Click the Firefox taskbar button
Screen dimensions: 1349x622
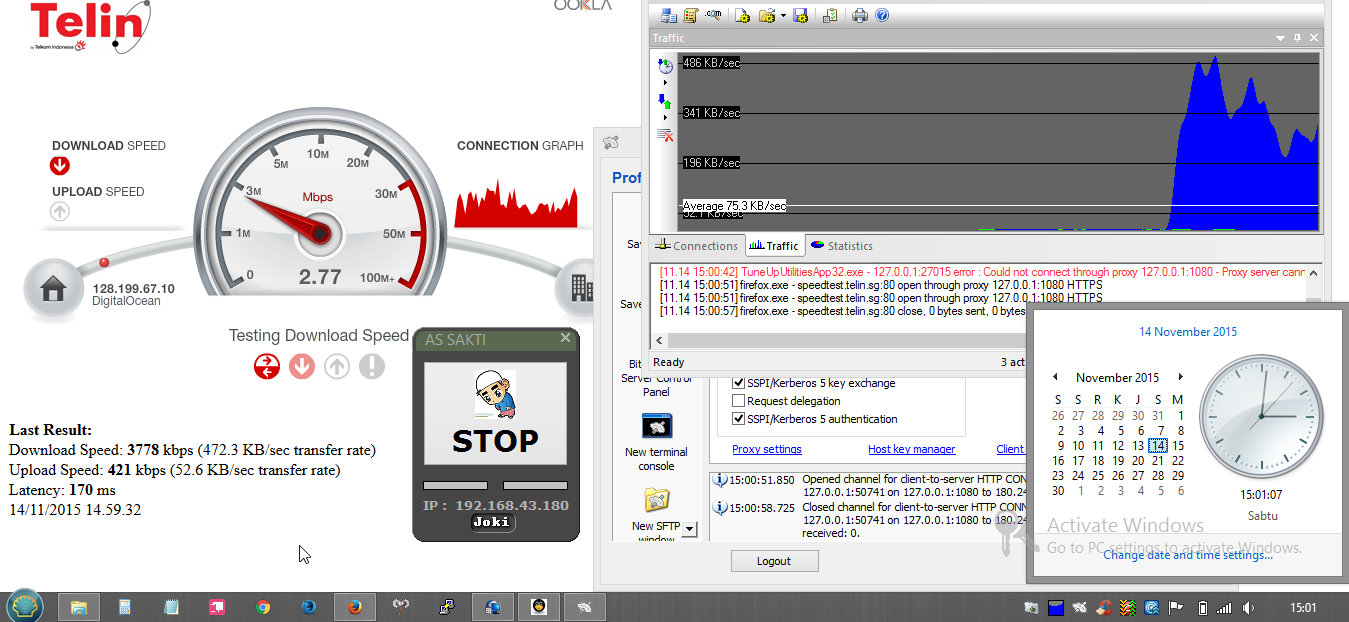pos(354,606)
